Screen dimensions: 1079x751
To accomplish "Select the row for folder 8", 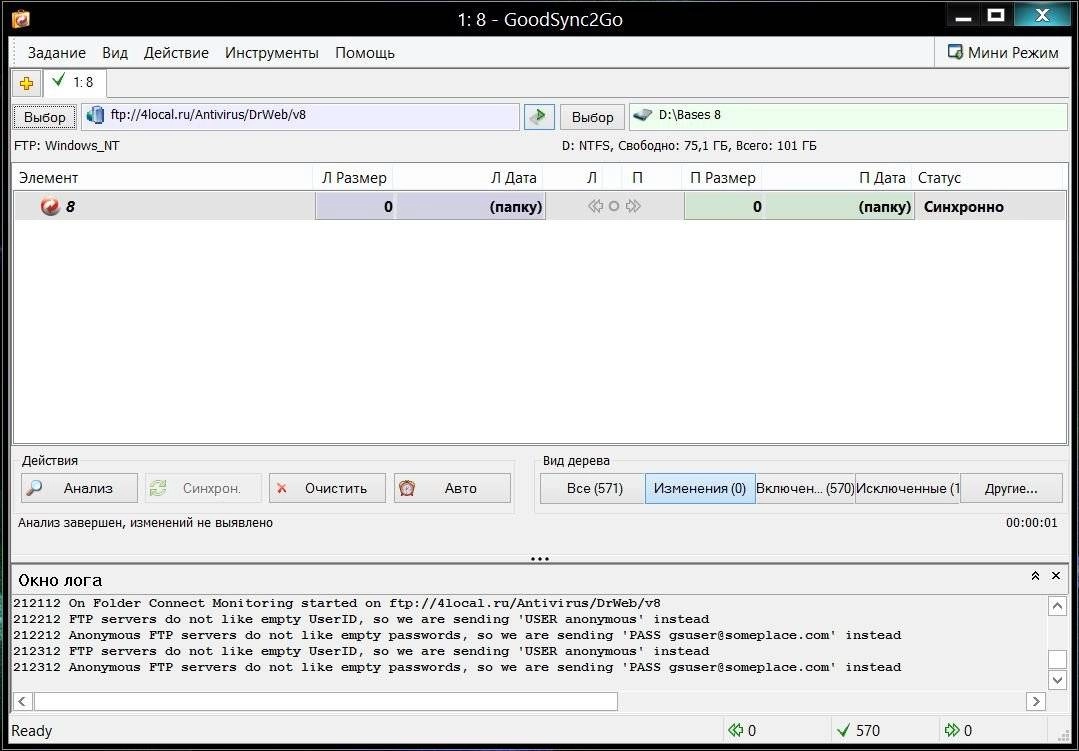I will (540, 207).
